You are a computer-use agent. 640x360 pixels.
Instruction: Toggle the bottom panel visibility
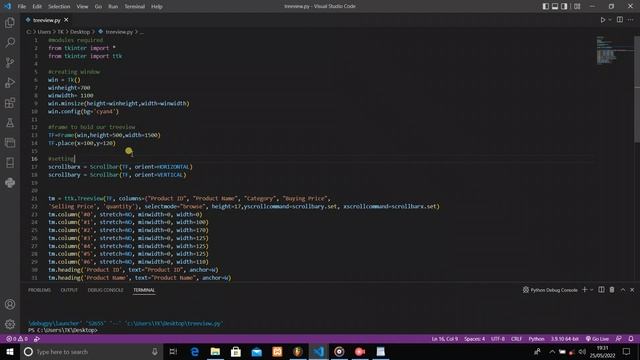555,6
